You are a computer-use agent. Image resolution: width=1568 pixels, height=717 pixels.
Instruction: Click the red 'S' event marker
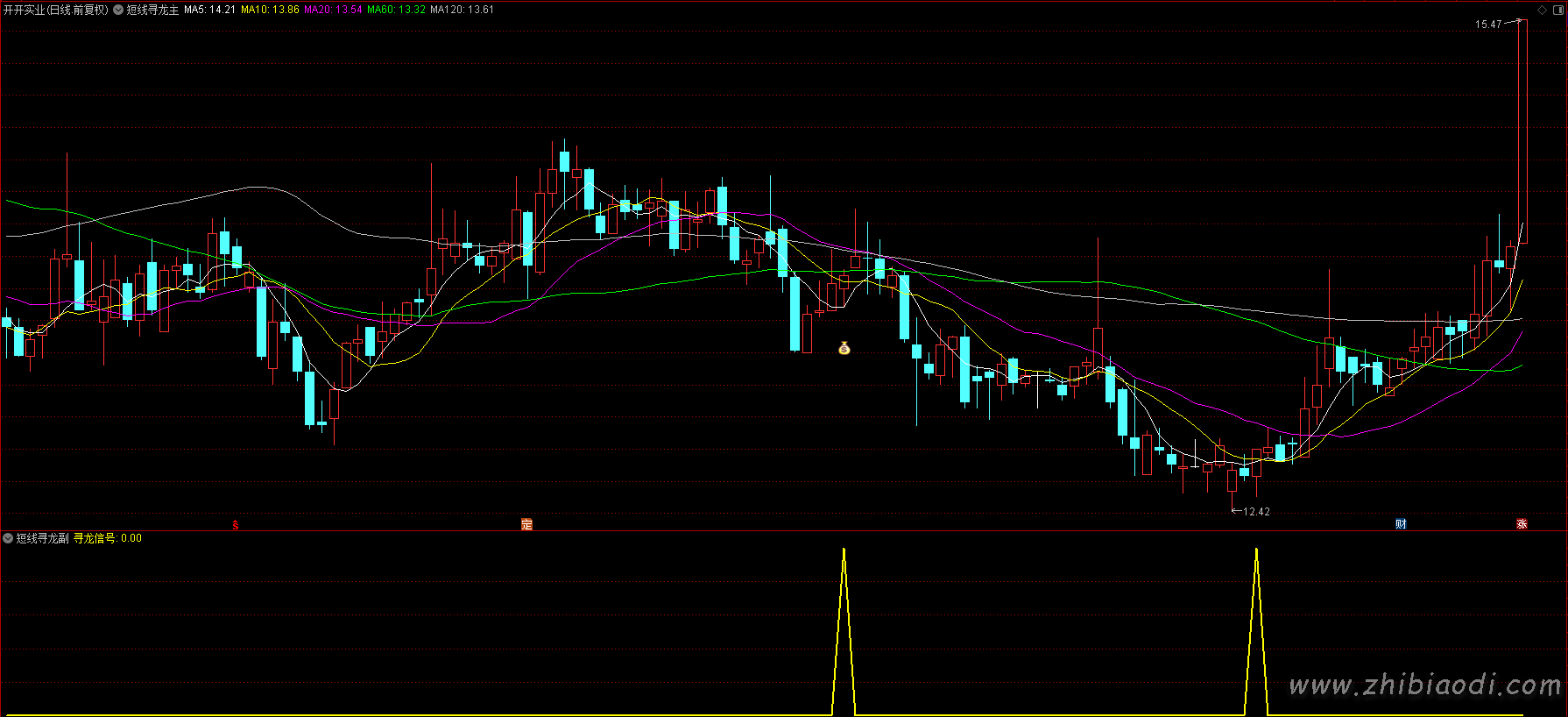[x=235, y=525]
